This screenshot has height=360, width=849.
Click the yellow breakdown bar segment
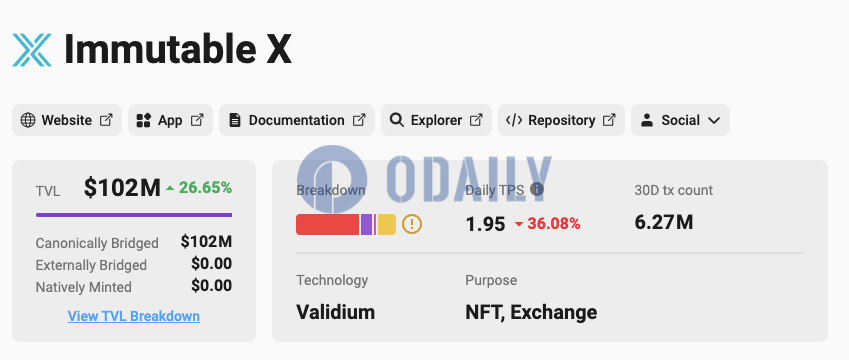387,224
